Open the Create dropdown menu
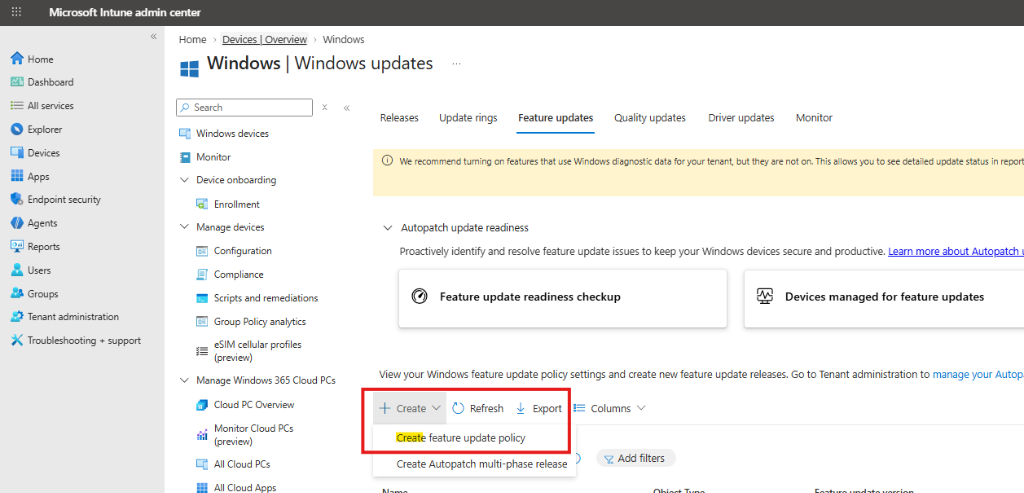Image resolution: width=1024 pixels, height=493 pixels. [x=410, y=408]
